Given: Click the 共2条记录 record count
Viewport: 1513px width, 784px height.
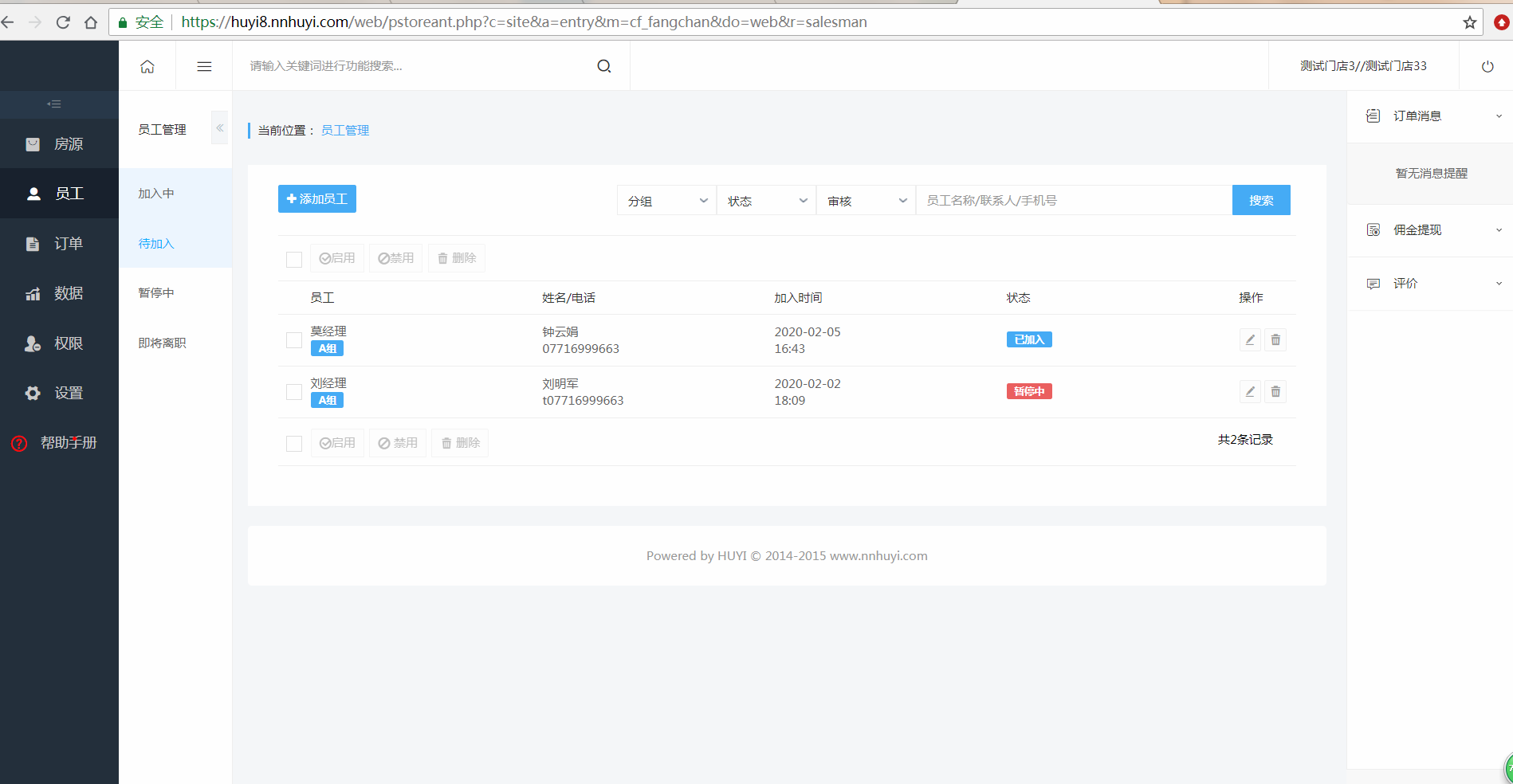Looking at the screenshot, I should 1245,440.
